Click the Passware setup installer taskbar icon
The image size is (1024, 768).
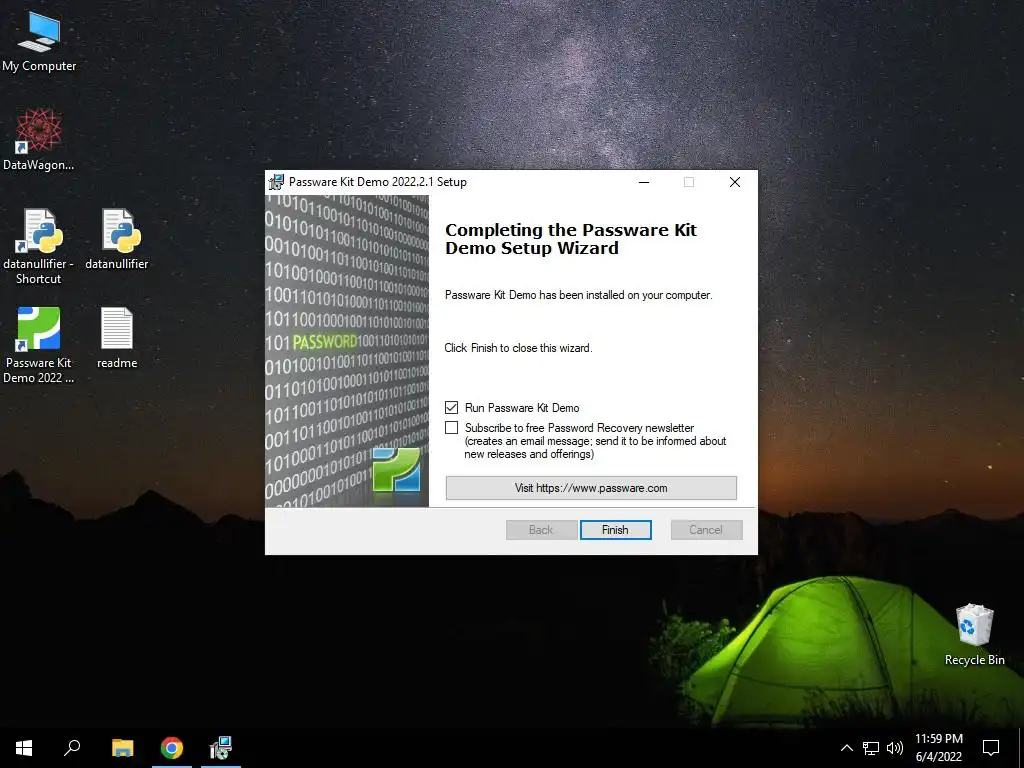[221, 748]
